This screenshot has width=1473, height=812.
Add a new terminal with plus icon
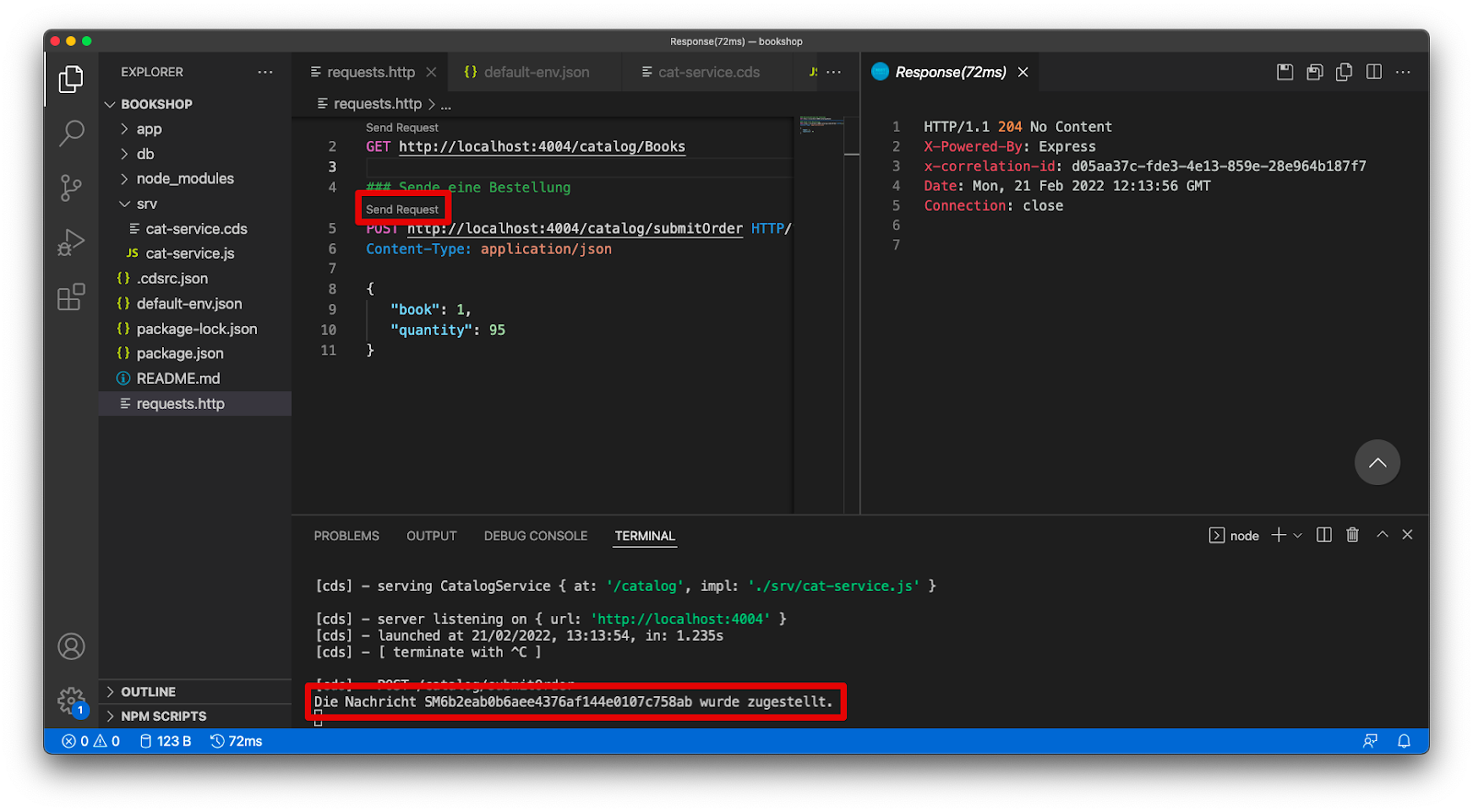point(1279,535)
